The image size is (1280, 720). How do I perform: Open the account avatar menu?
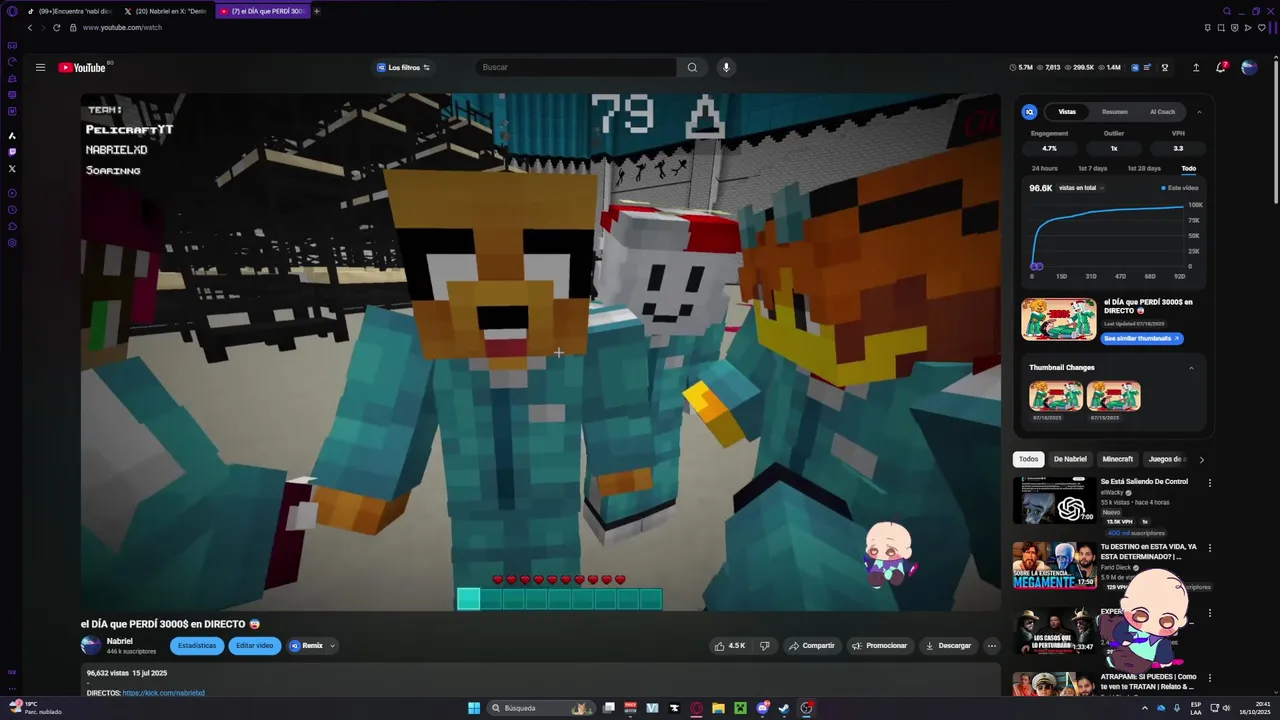[x=1249, y=67]
